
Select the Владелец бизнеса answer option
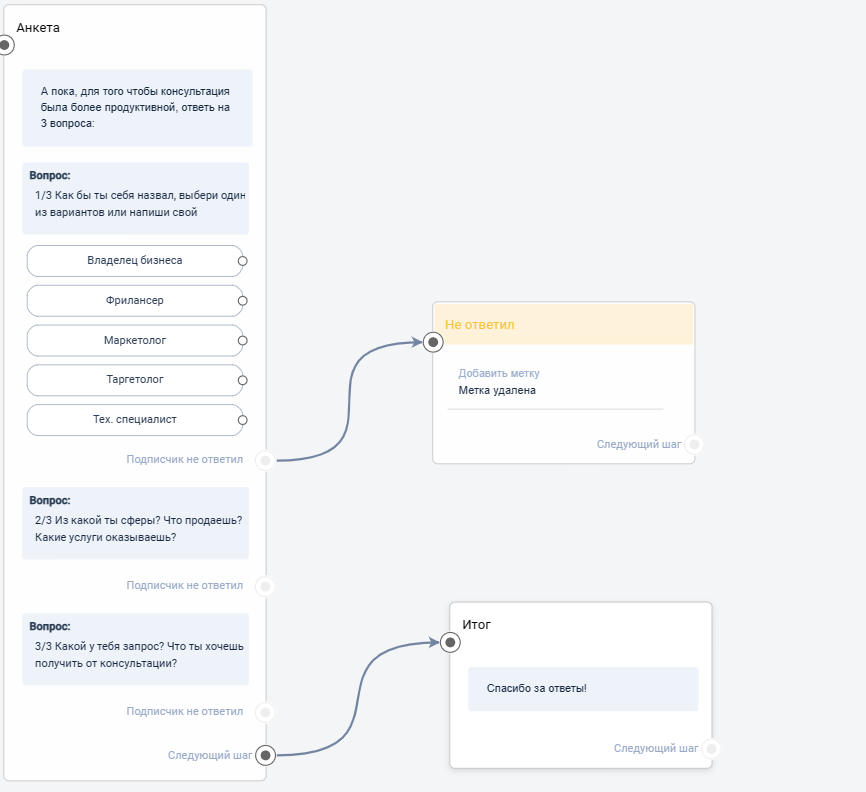click(134, 261)
